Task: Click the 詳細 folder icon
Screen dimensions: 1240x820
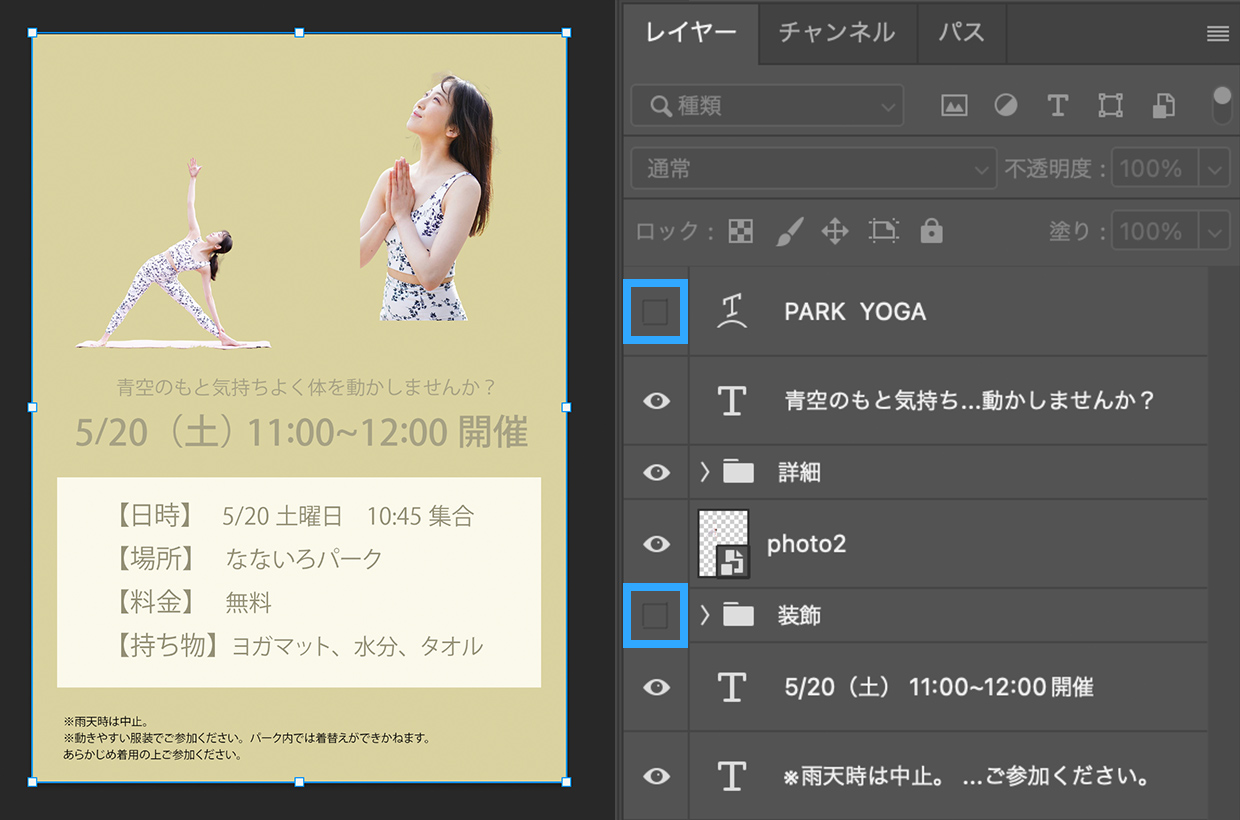Action: [738, 472]
